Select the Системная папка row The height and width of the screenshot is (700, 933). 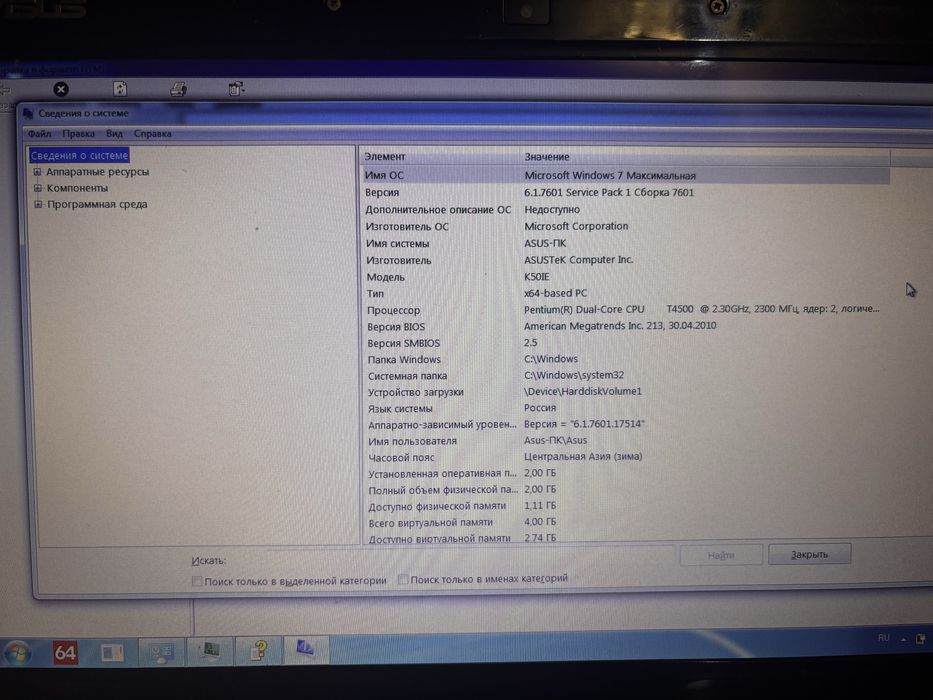coord(625,376)
